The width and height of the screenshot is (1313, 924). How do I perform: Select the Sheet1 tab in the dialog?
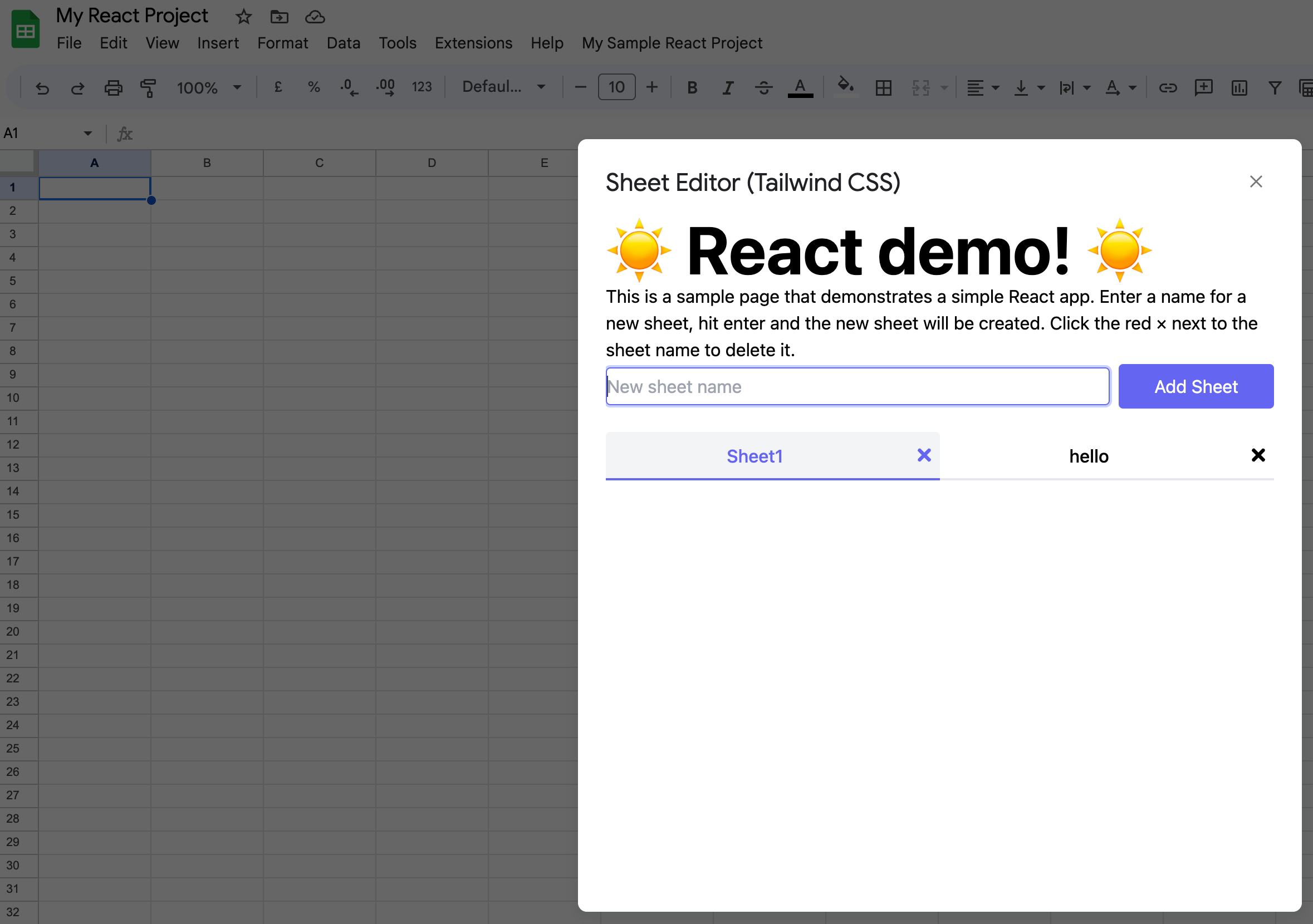(x=755, y=456)
